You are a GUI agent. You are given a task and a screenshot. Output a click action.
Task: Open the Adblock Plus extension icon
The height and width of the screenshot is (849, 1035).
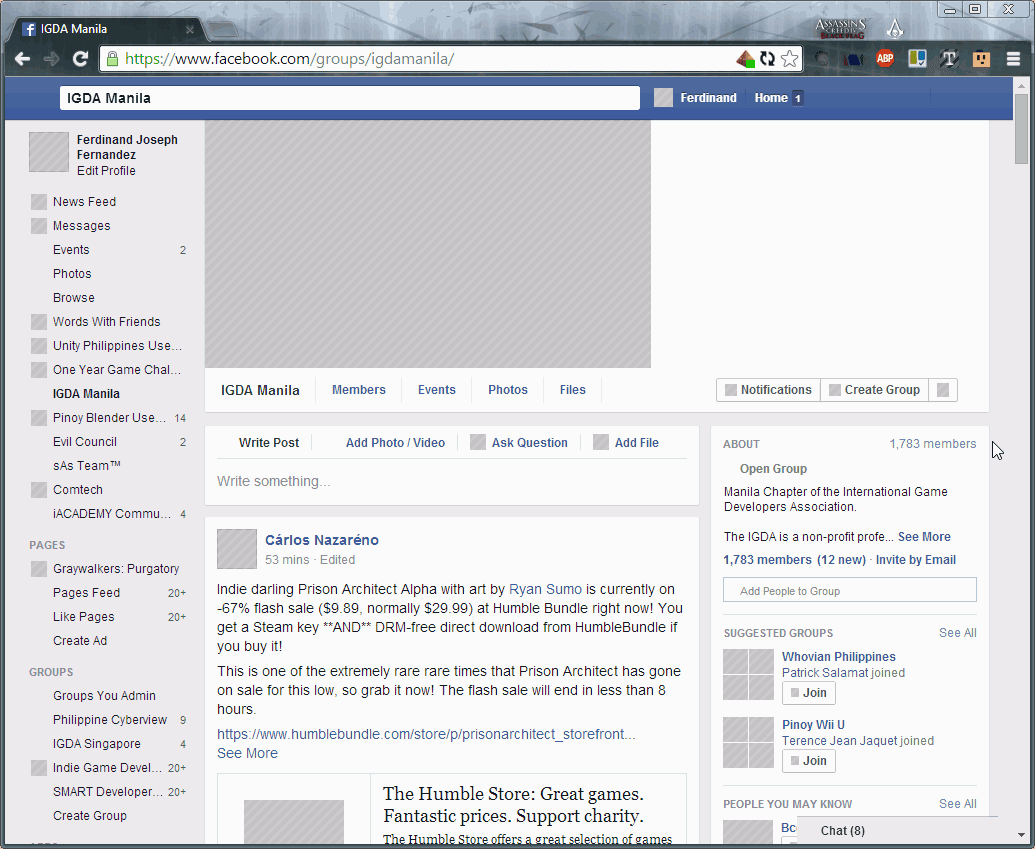pyautogui.click(x=885, y=59)
